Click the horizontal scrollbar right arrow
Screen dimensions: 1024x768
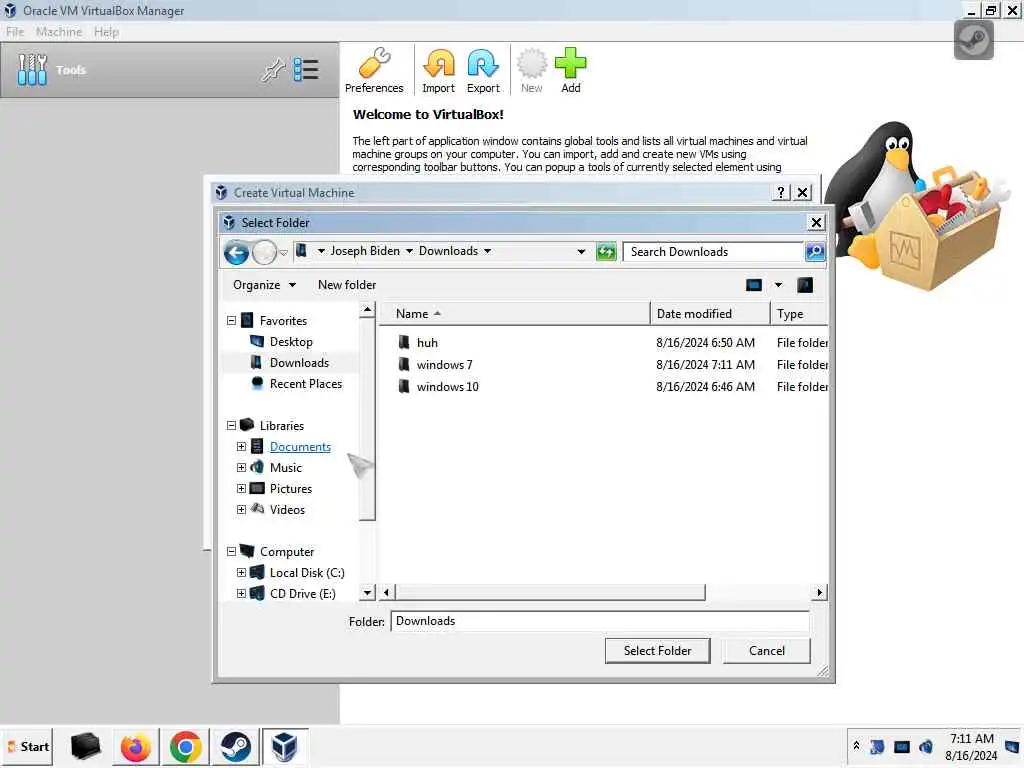point(820,592)
